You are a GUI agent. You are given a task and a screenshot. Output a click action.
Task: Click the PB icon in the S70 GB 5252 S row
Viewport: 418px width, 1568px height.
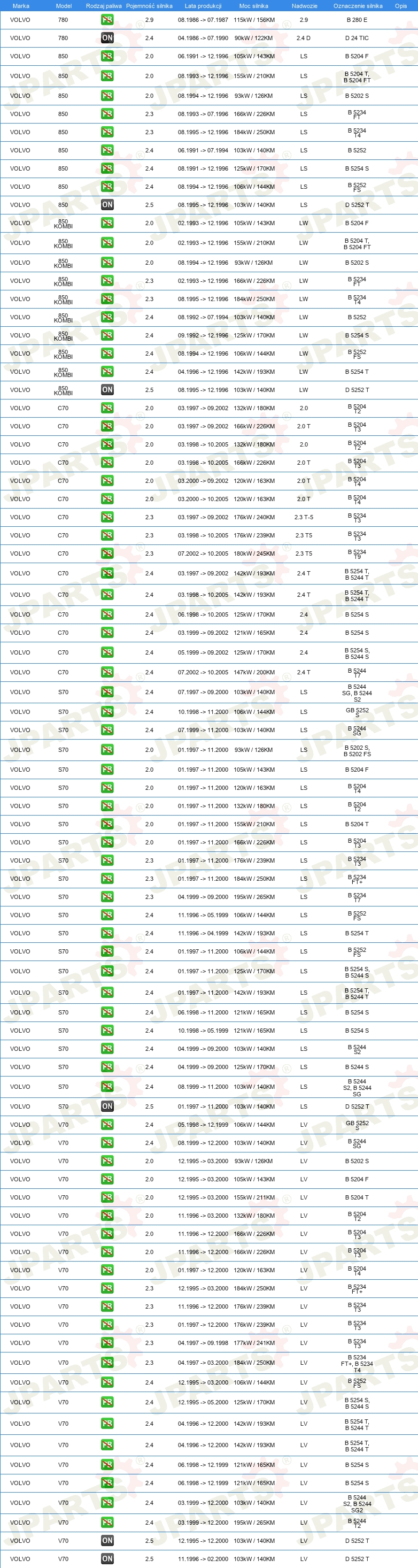coord(107,712)
